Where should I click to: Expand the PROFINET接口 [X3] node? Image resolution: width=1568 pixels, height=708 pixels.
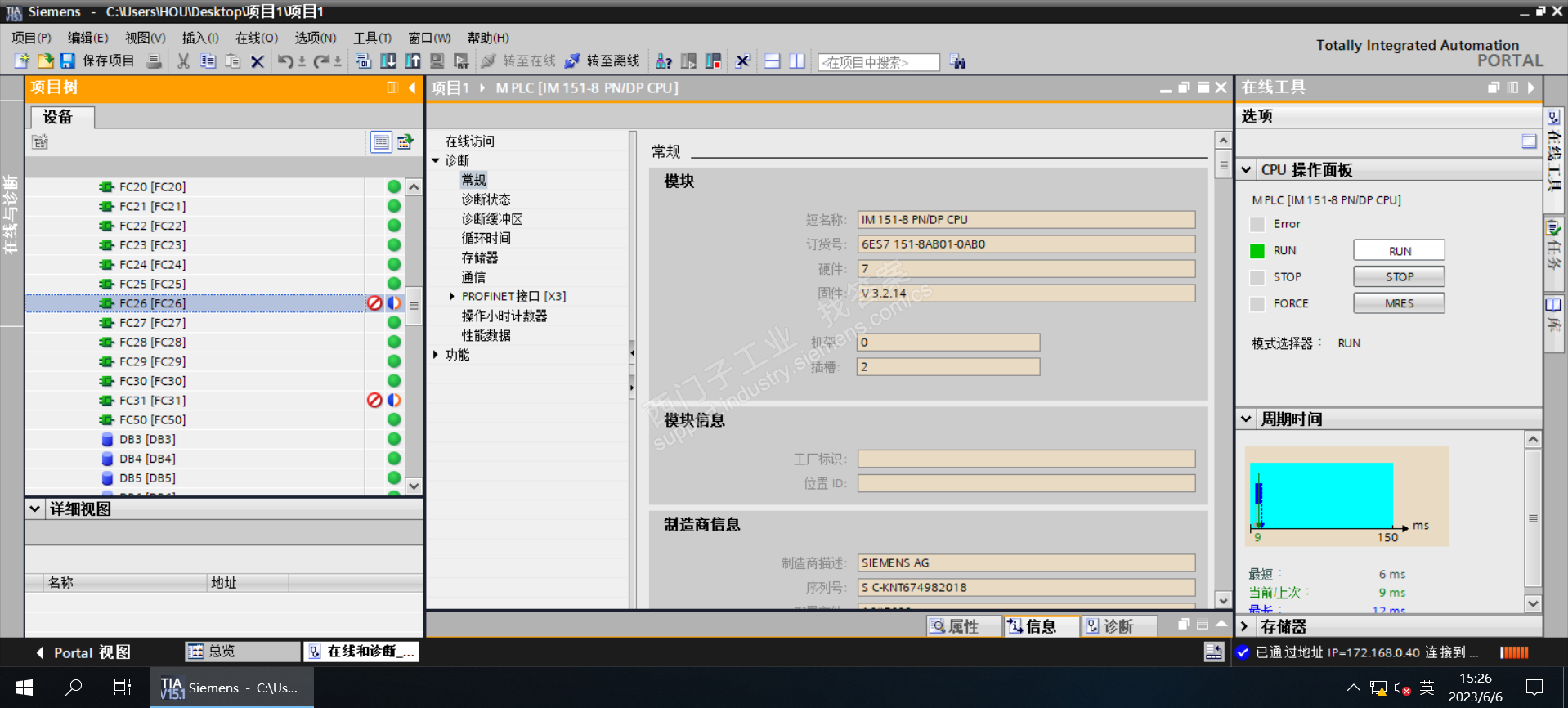452,297
